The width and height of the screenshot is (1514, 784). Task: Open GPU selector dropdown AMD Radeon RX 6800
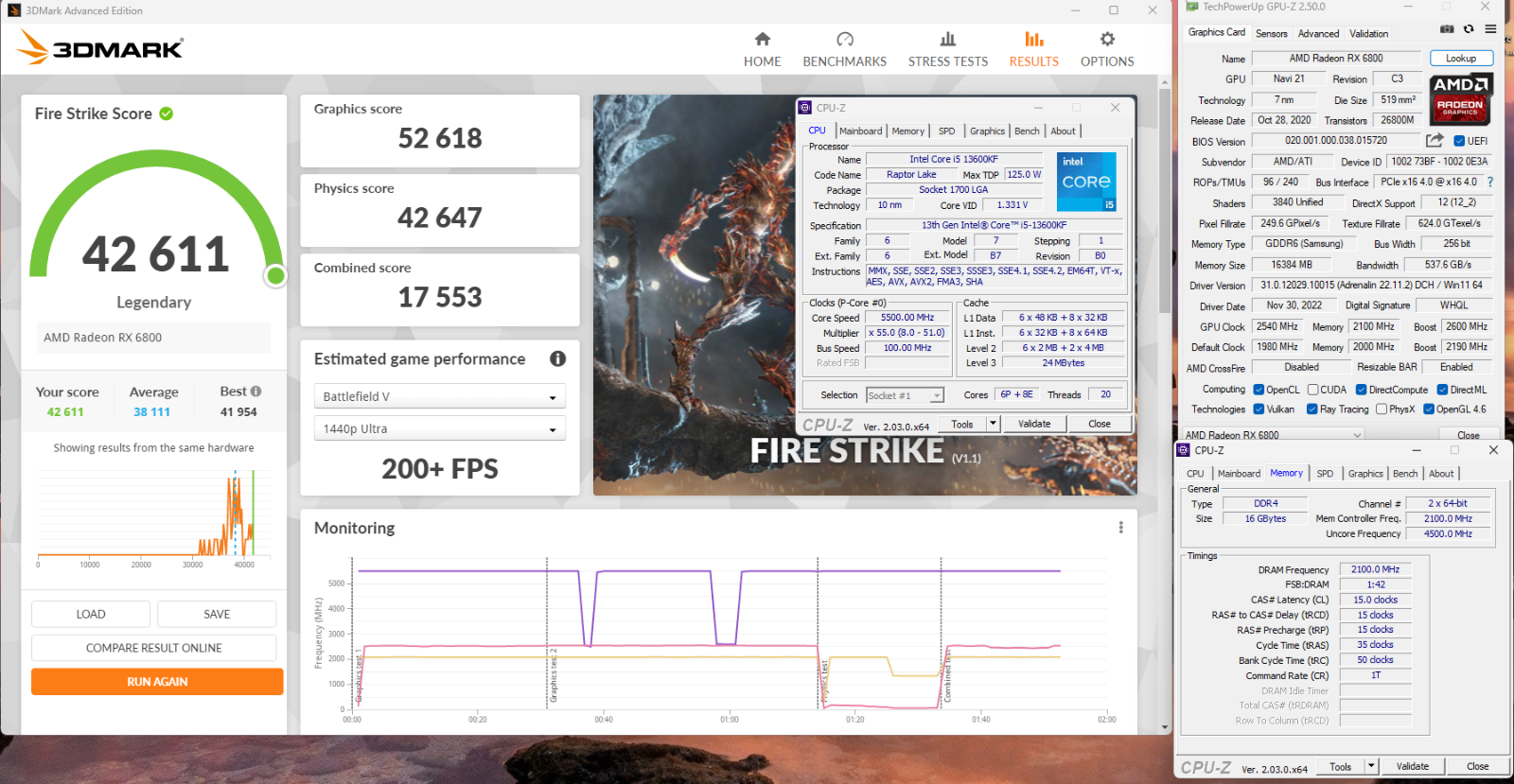coord(1274,435)
